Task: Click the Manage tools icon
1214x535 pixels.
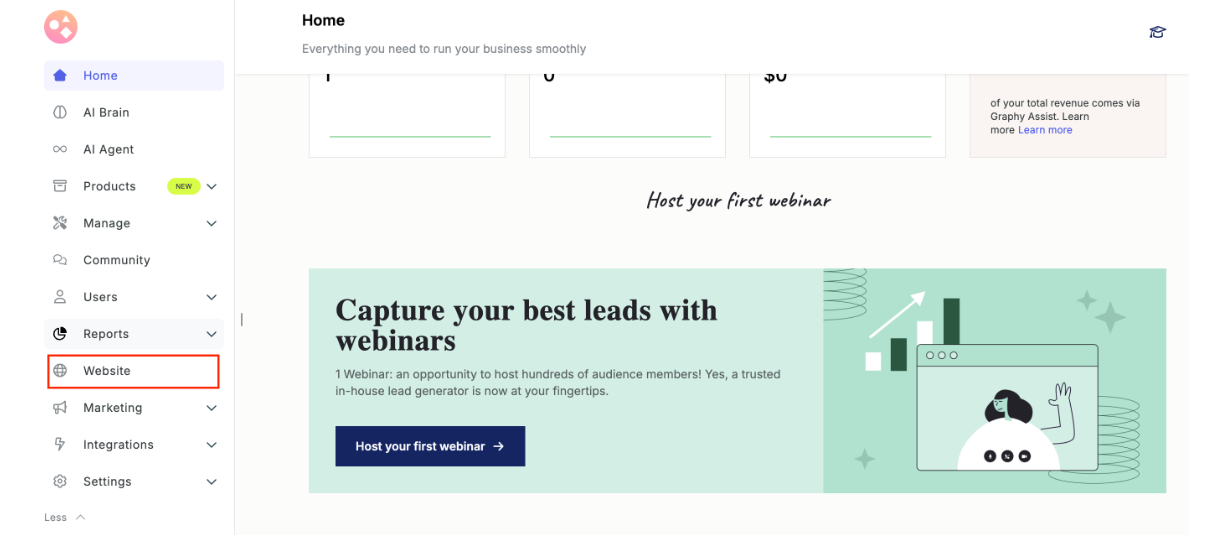Action: point(60,223)
